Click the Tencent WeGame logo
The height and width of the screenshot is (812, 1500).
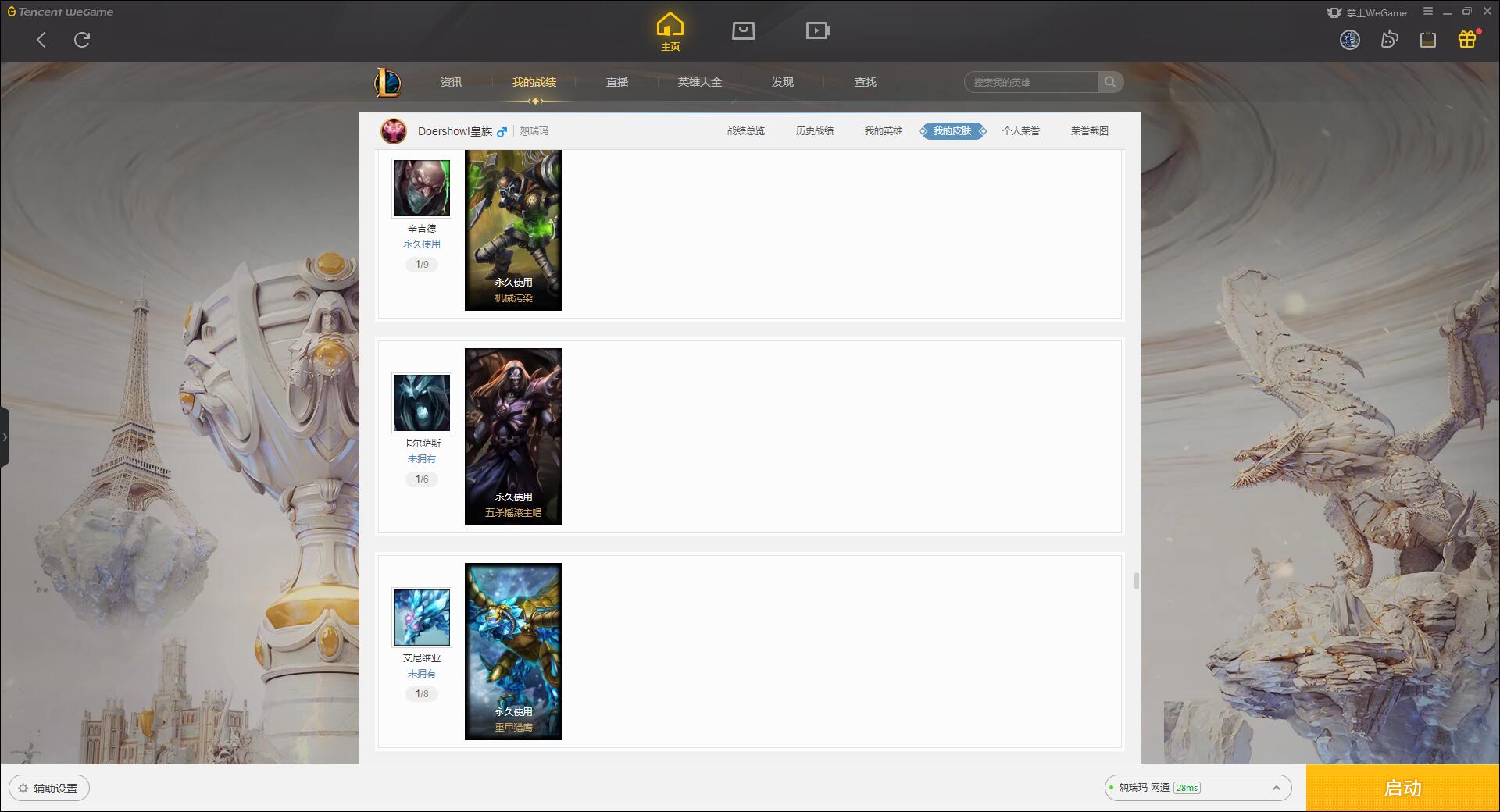pos(60,12)
